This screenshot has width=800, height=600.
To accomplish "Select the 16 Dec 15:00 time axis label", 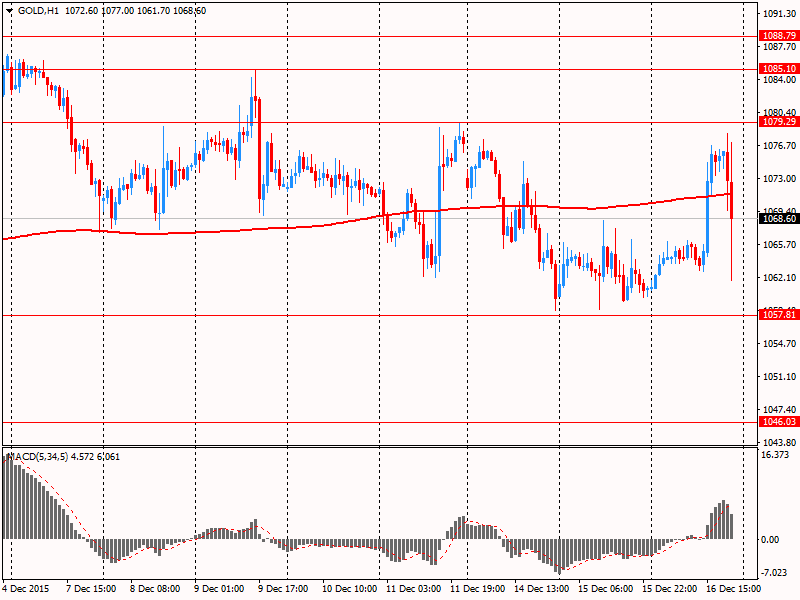I will tap(734, 588).
